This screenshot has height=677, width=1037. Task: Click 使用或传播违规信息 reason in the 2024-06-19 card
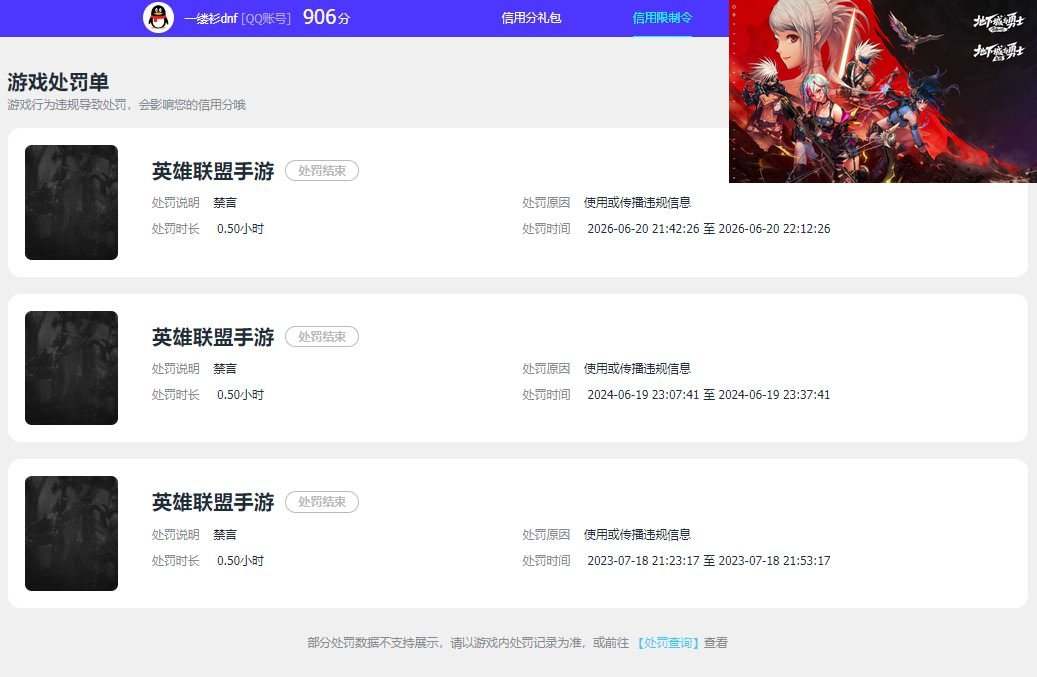[x=637, y=369]
